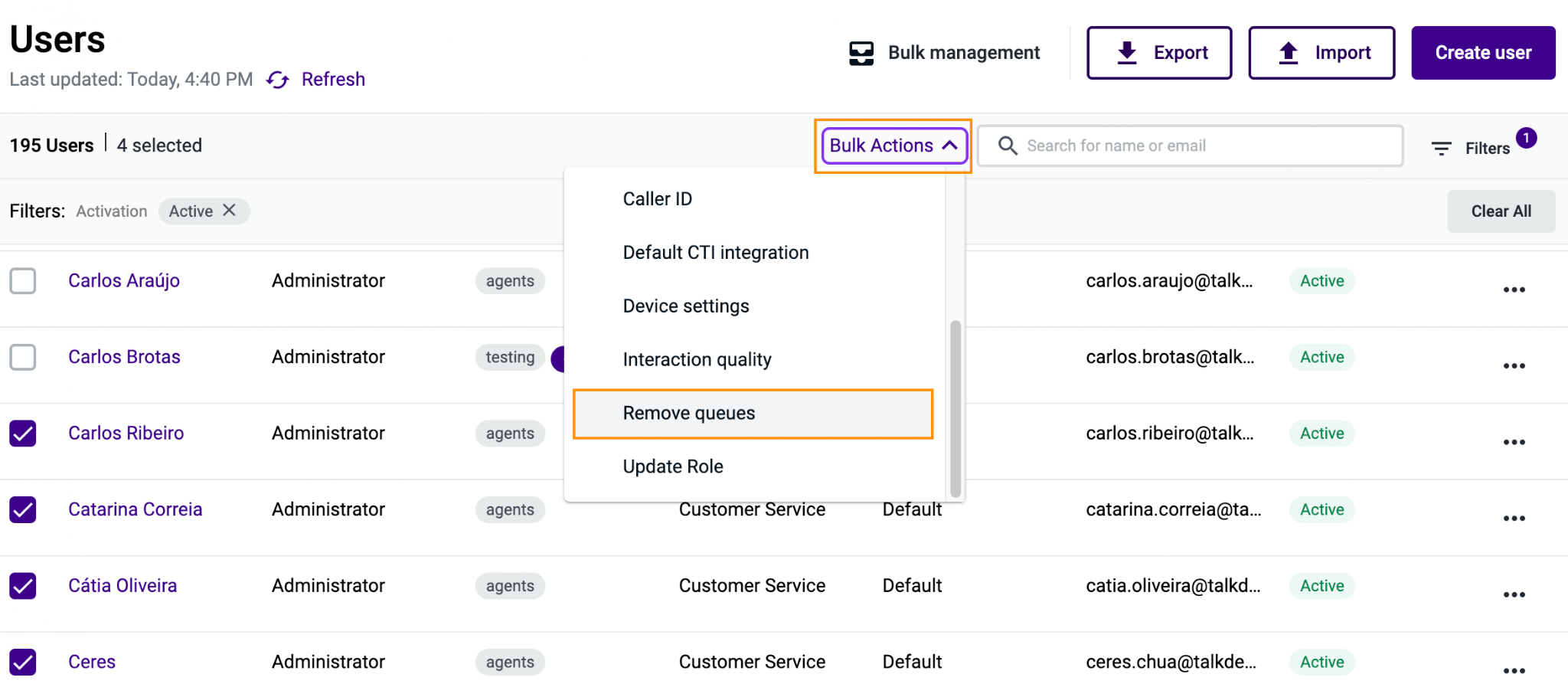Click the Refresh circular arrows icon
Screen dimensions: 1568x697
point(278,80)
